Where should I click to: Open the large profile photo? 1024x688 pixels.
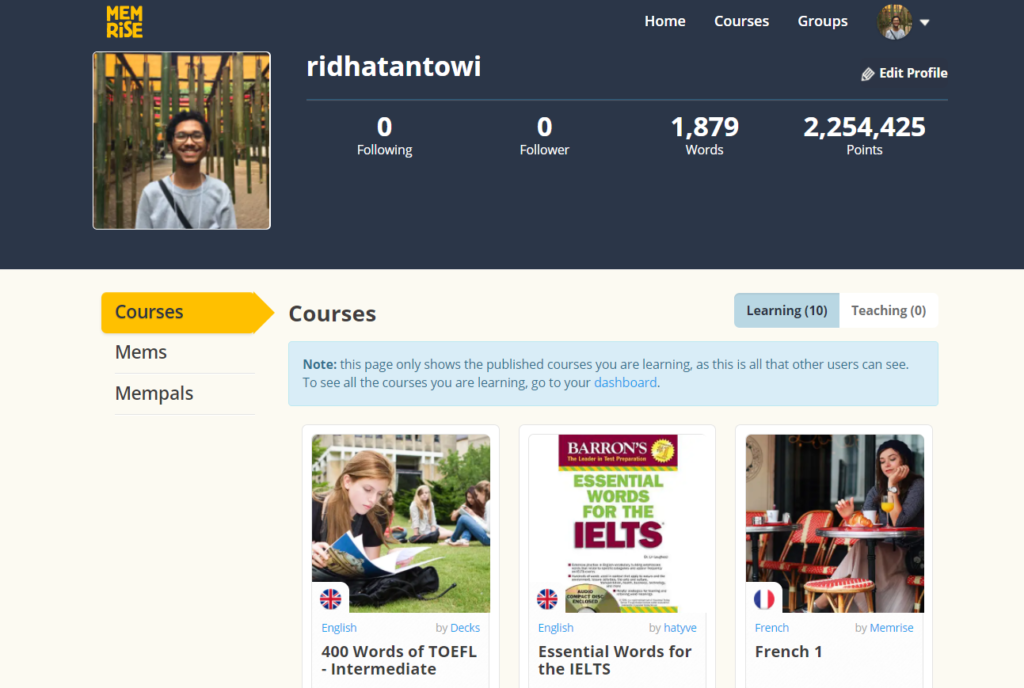tap(182, 141)
